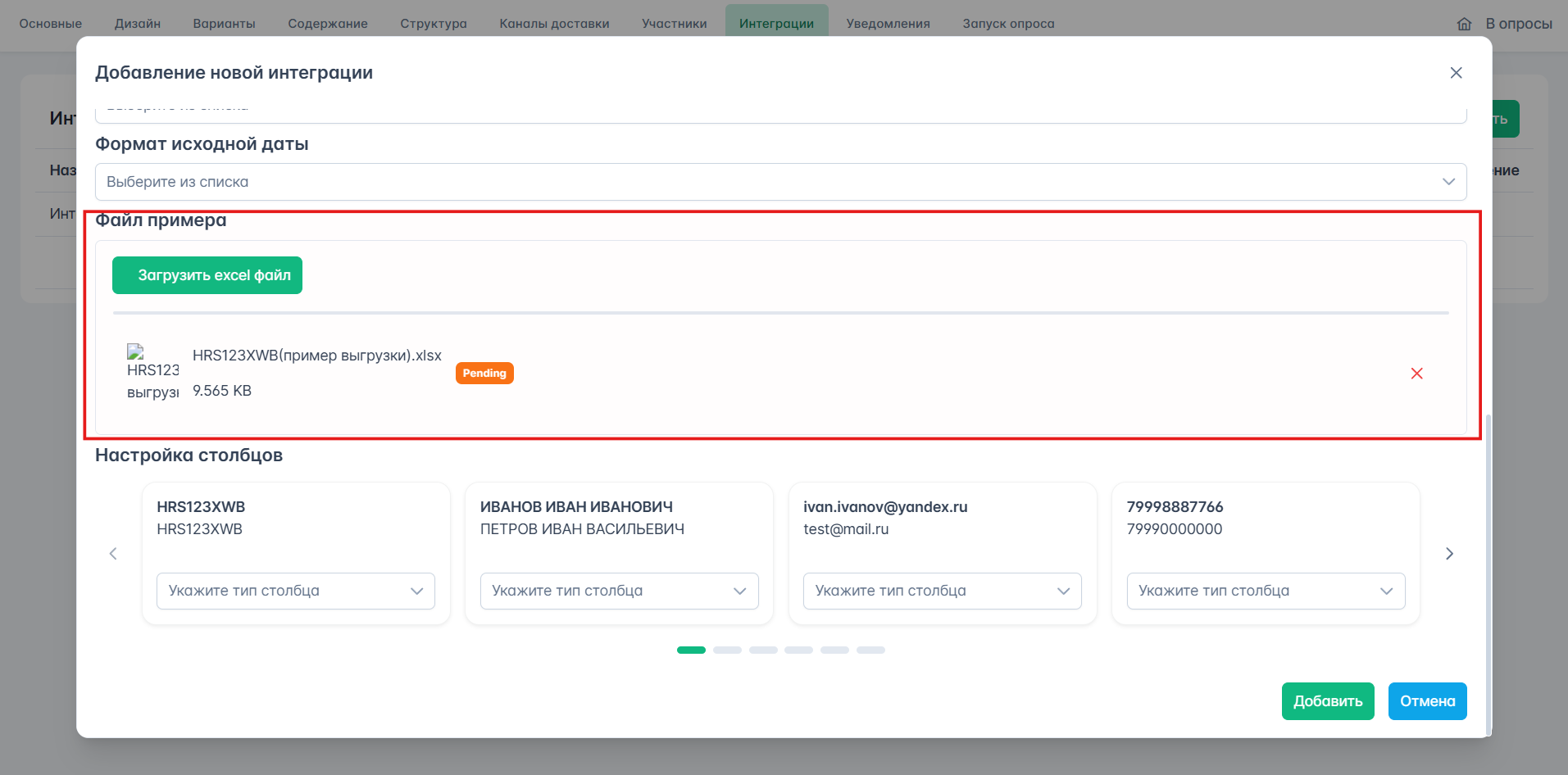1568x775 pixels.
Task: Select the first carousel page indicator
Action: click(x=691, y=650)
